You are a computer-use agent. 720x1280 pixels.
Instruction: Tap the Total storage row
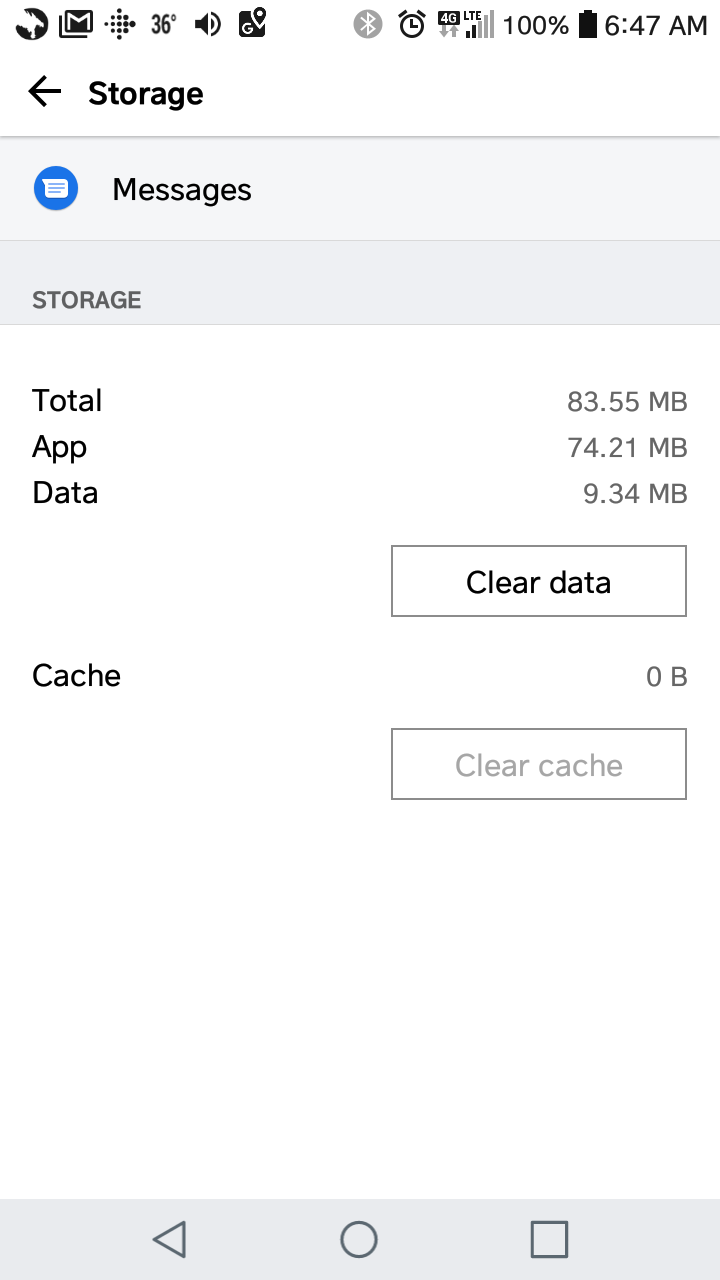pos(360,401)
